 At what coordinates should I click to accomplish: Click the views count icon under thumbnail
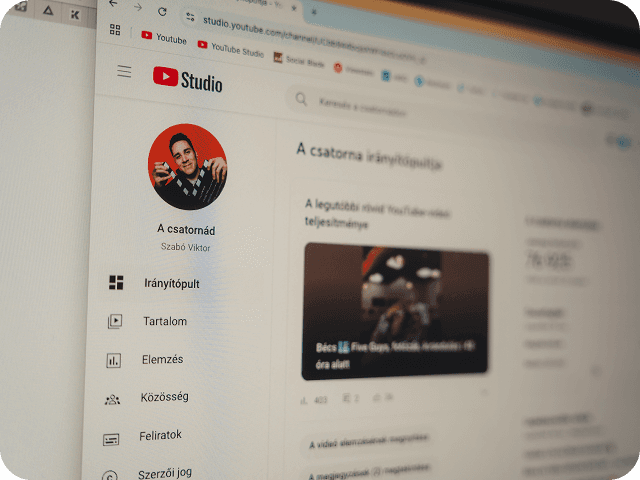(303, 401)
